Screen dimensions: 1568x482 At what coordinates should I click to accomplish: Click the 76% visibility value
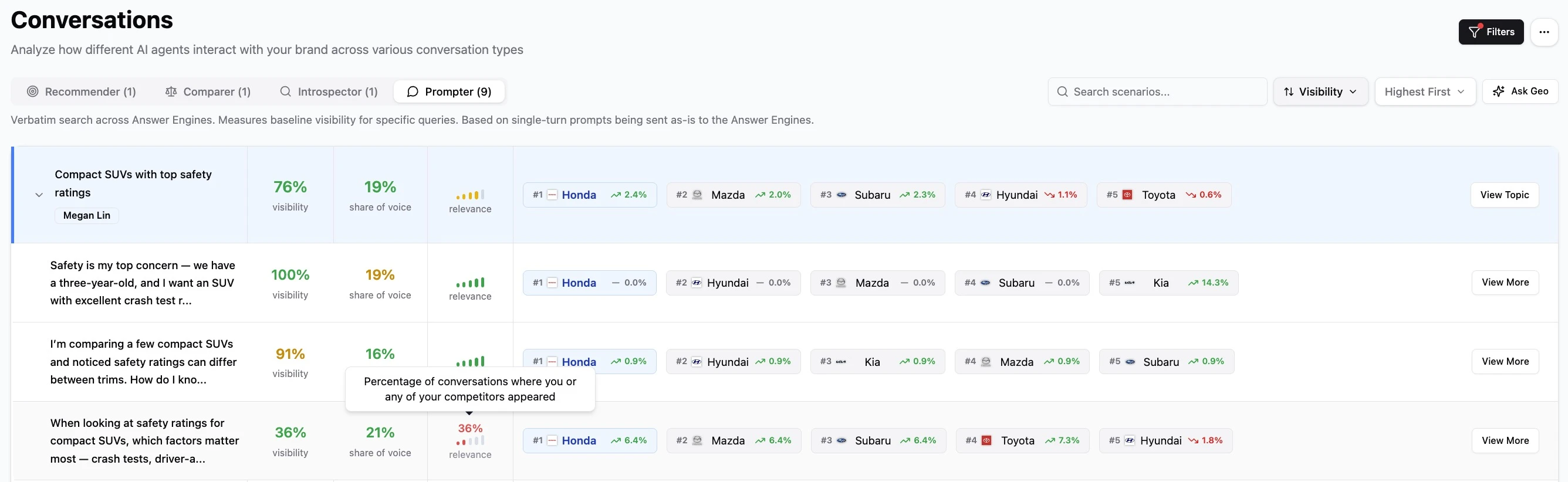point(290,187)
